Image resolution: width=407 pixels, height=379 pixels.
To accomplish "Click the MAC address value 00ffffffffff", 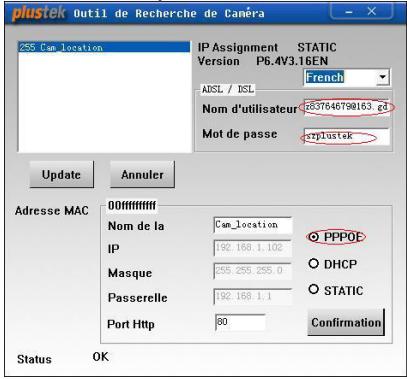I will (132, 206).
